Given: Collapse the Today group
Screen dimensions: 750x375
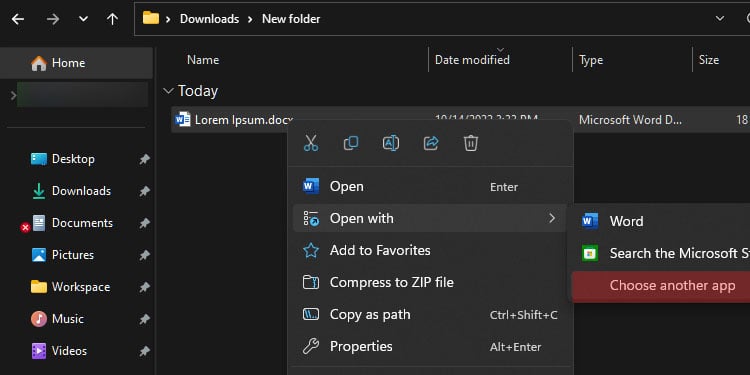Looking at the screenshot, I should point(168,91).
